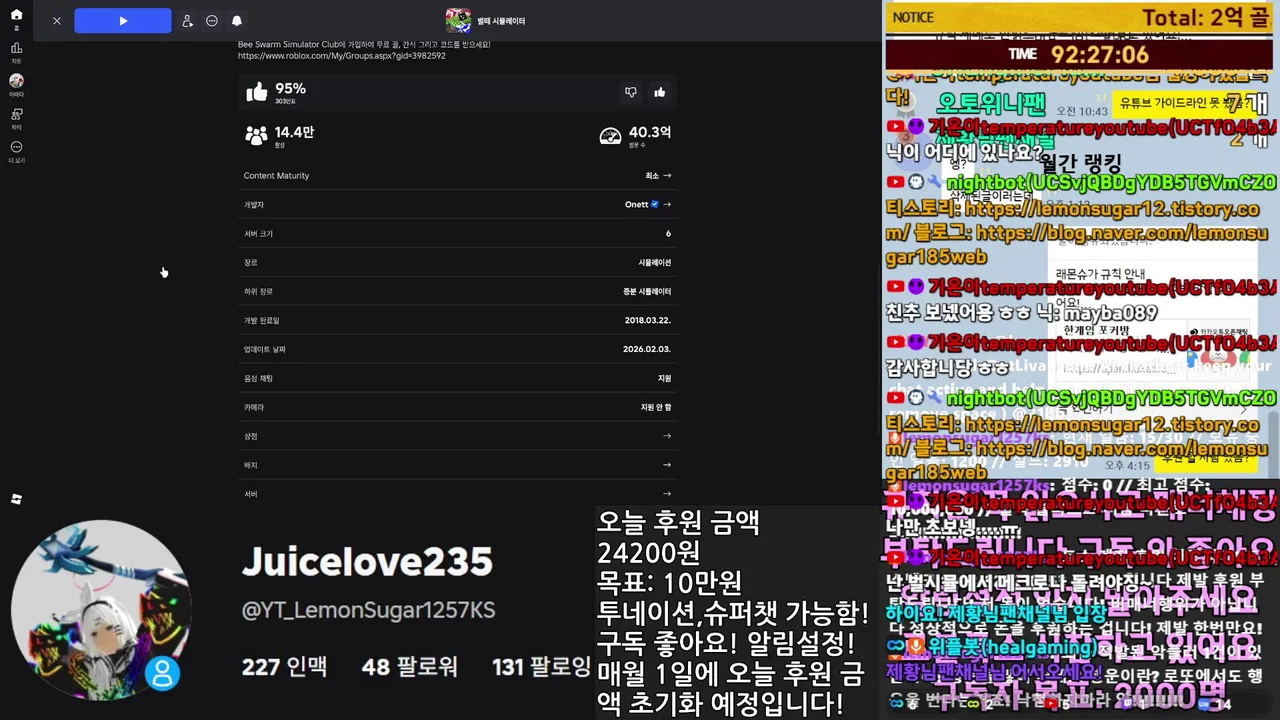Click the 오늘 후원 금액 donation text
Screen dimensions: 1280x720
tap(679, 522)
